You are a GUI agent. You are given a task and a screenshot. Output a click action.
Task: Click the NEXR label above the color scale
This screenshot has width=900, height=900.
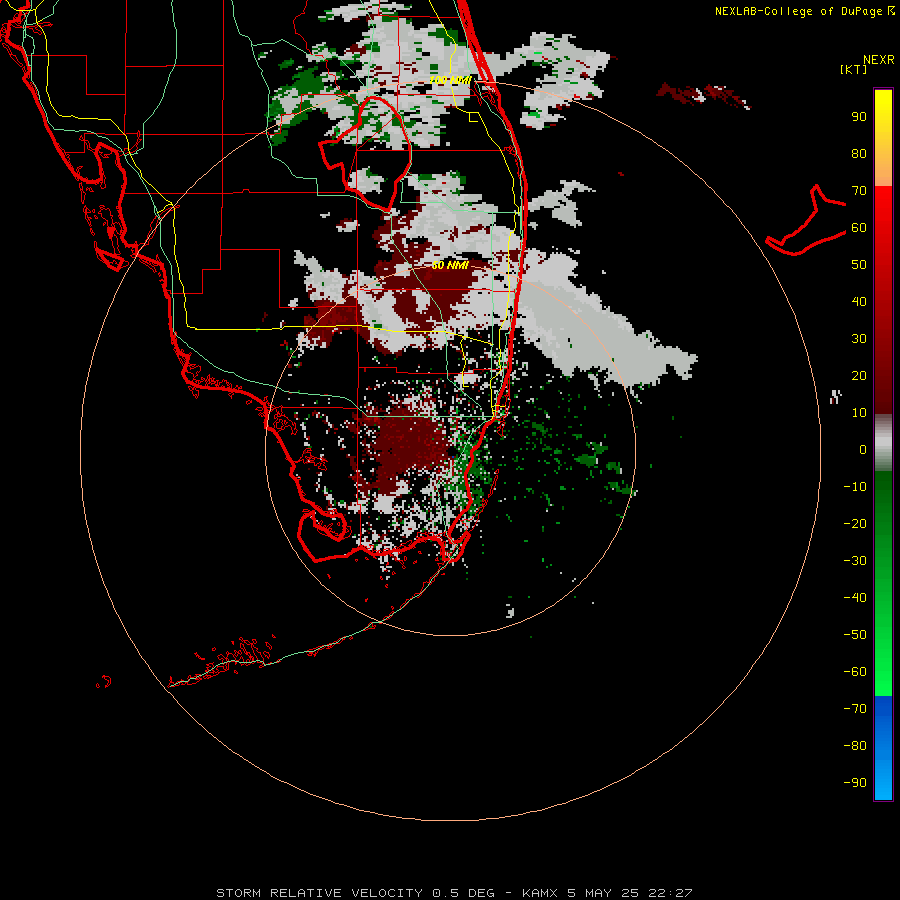pos(878,60)
